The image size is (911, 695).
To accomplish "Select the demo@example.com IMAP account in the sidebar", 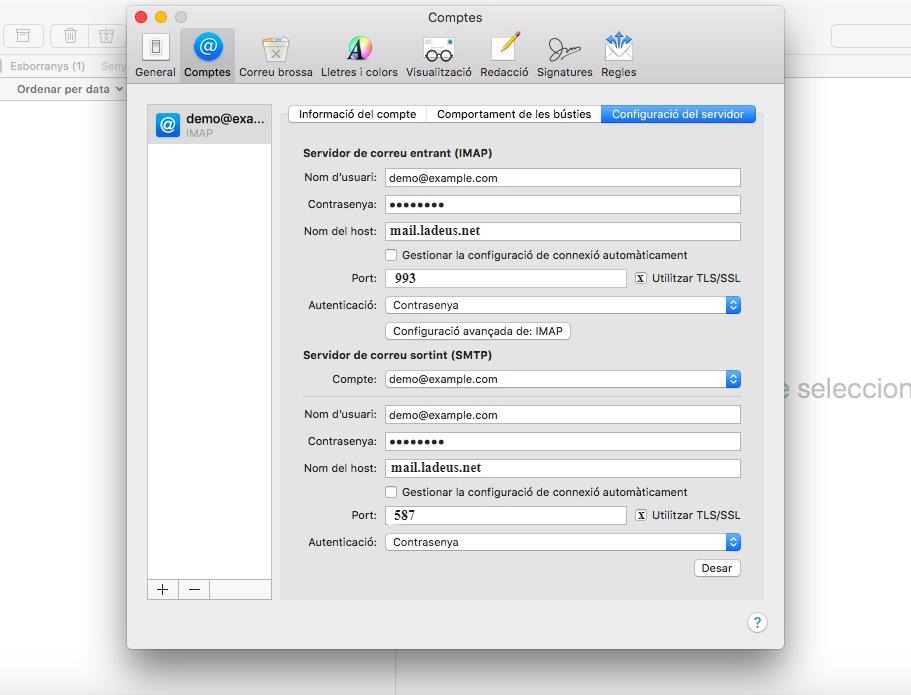I will click(x=210, y=125).
